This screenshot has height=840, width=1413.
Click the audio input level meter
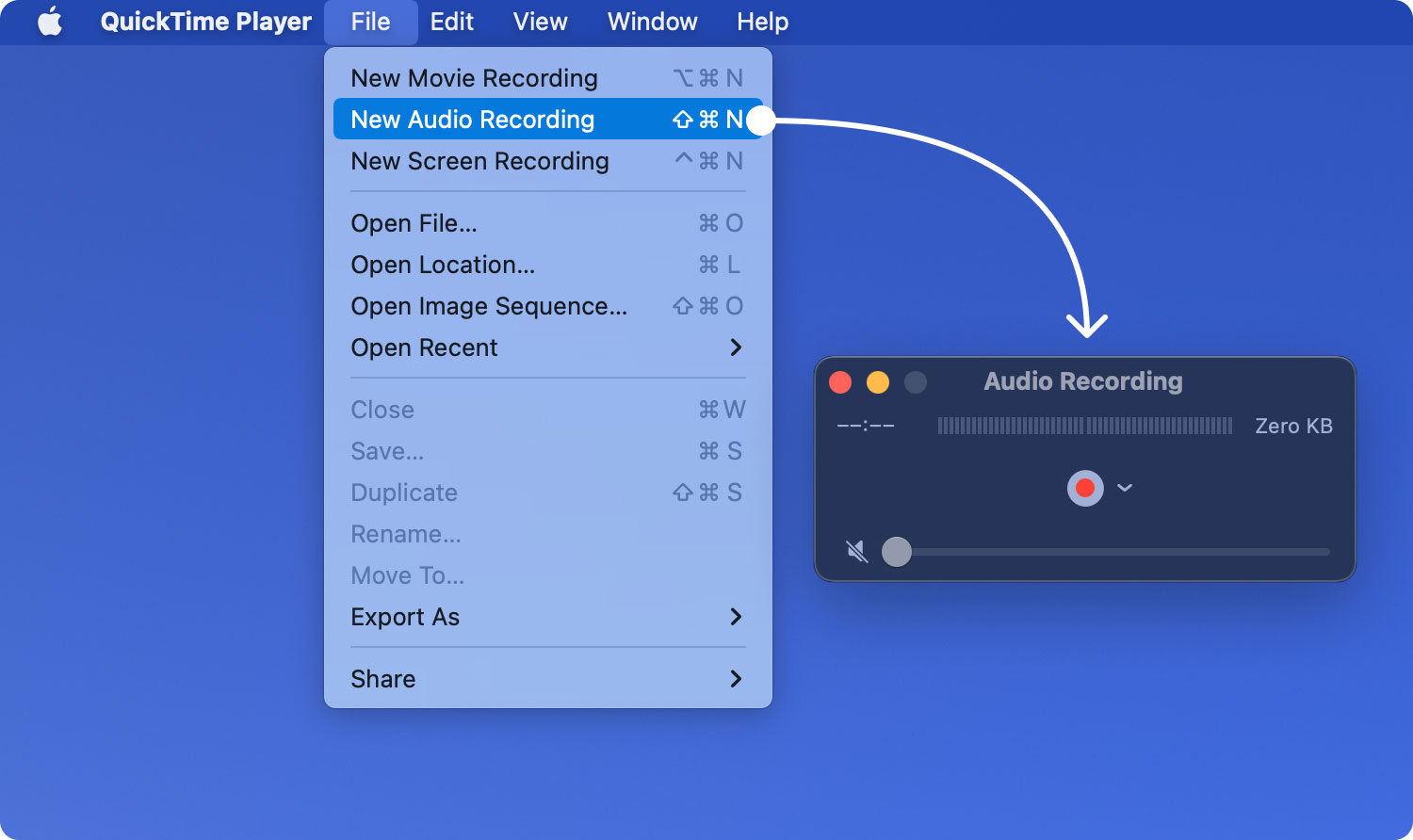click(x=1085, y=426)
